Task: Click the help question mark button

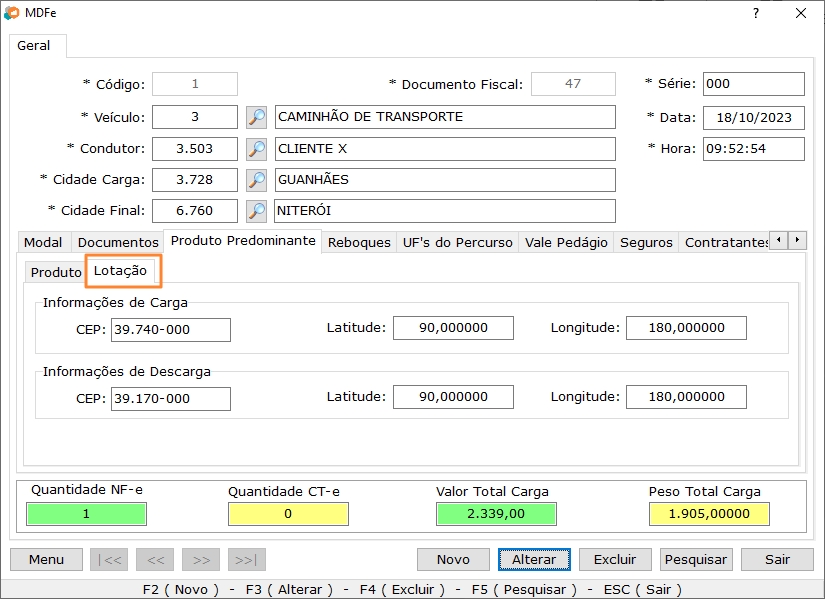Action: (756, 13)
